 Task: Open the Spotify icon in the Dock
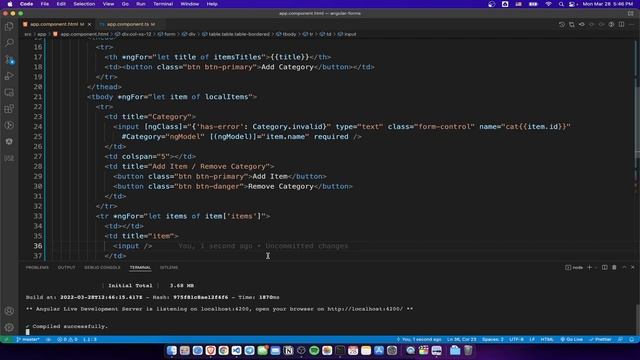click(314, 350)
